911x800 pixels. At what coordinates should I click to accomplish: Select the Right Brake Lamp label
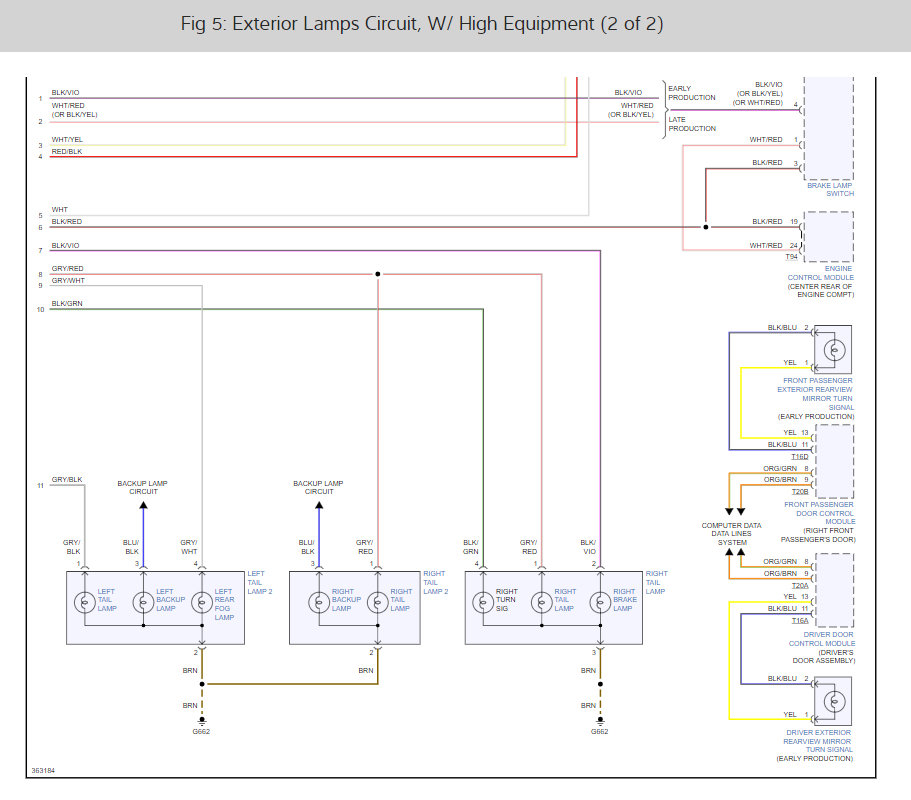[x=625, y=600]
